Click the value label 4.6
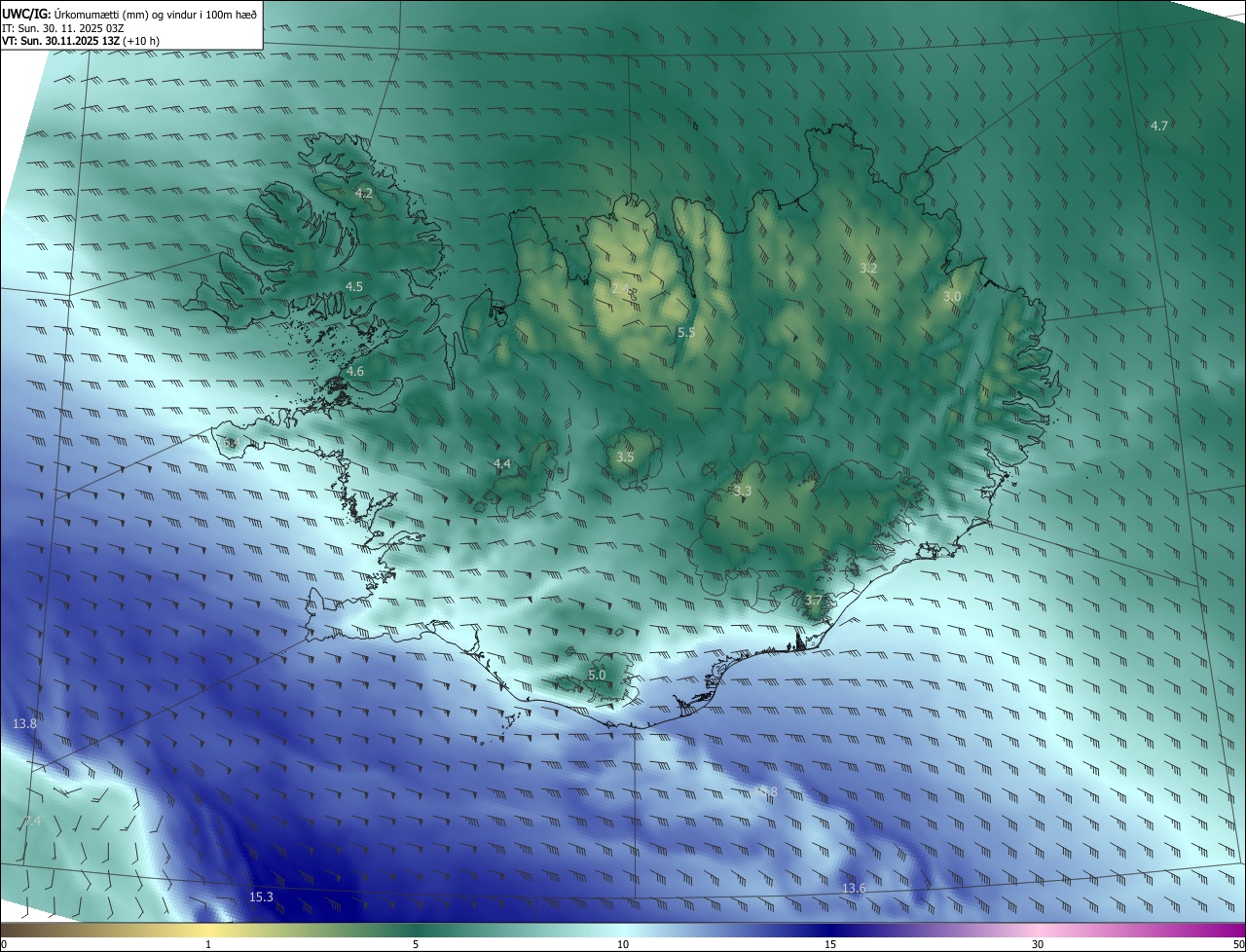1246x952 pixels. click(x=355, y=372)
